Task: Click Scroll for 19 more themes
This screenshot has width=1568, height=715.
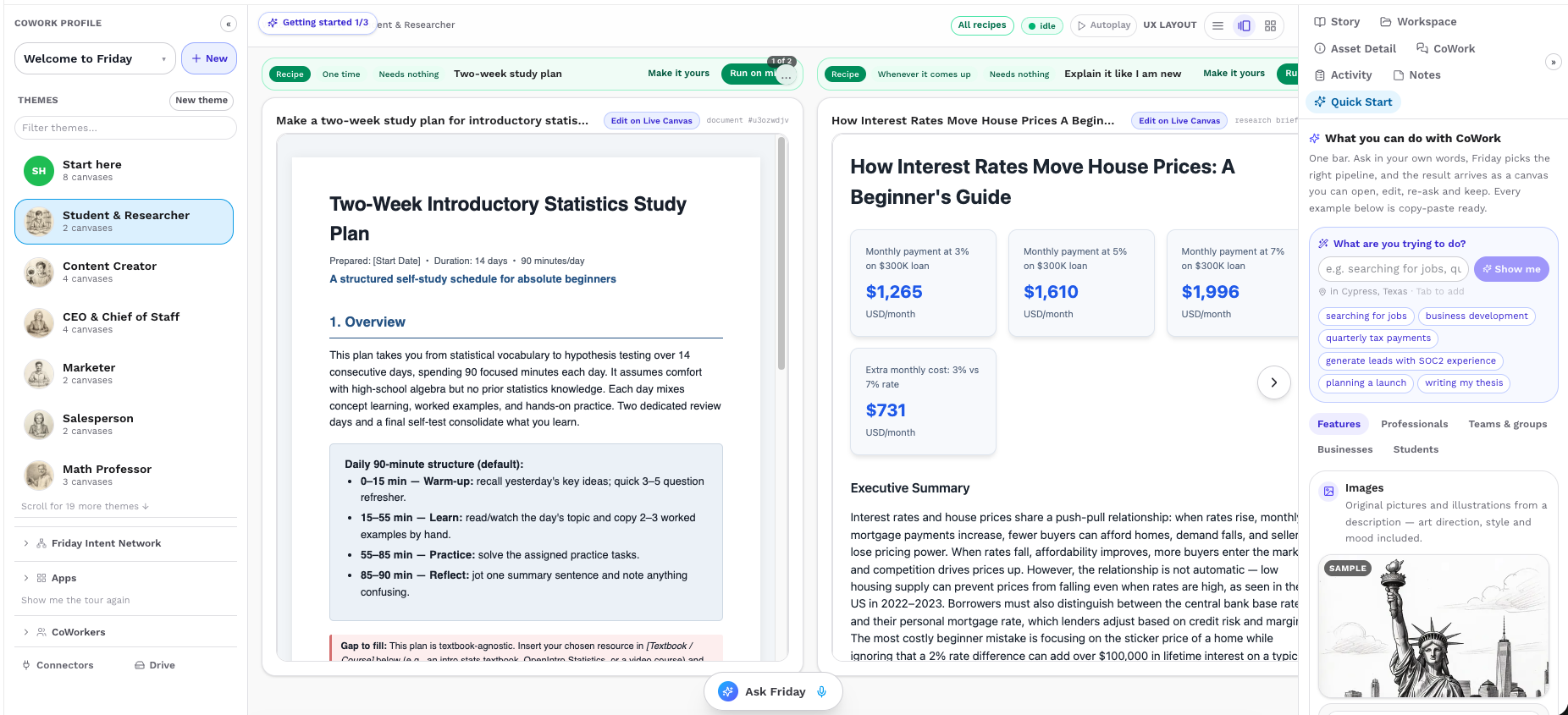Action: (85, 506)
